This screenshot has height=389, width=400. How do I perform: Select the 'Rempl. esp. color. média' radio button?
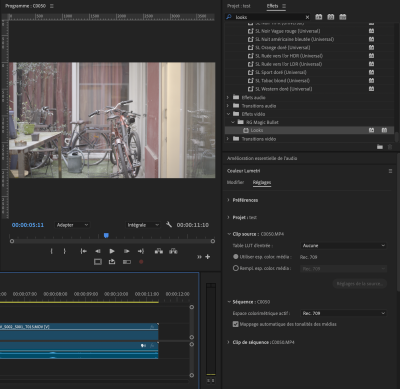[x=236, y=268]
